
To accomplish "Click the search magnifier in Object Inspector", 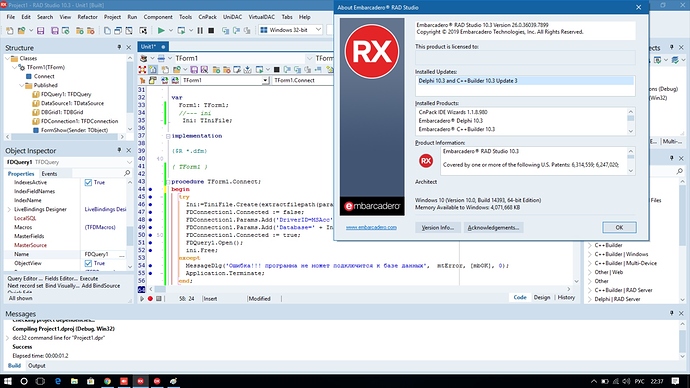I will [127, 173].
